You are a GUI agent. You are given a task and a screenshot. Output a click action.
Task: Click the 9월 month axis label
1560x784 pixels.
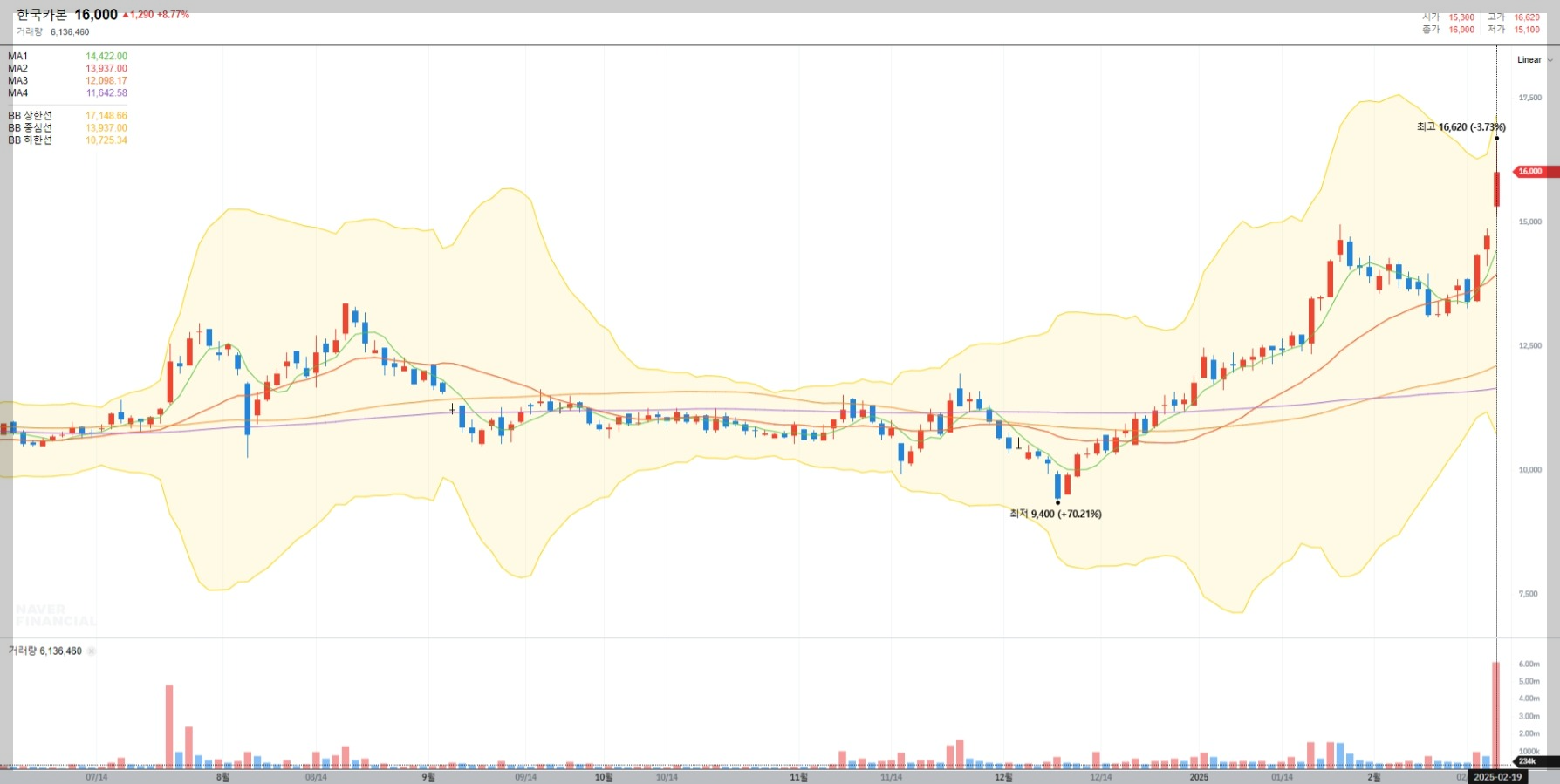pyautogui.click(x=428, y=777)
